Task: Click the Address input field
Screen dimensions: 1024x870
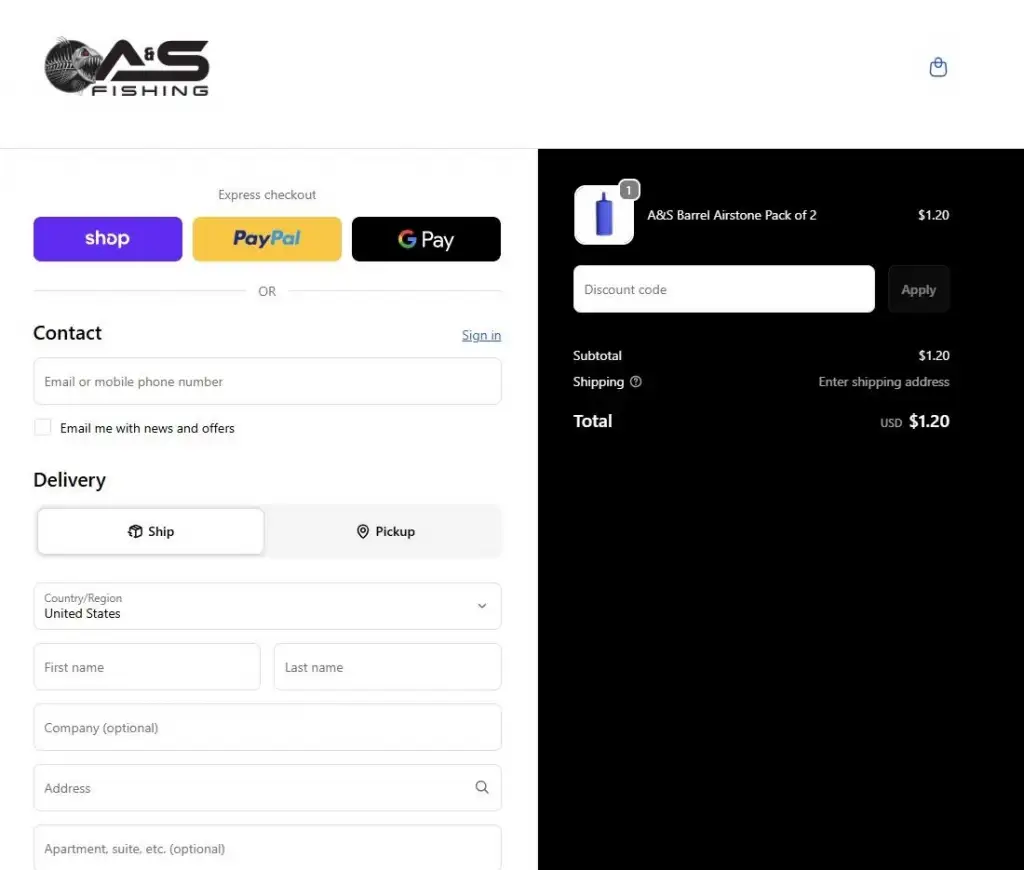Action: tap(268, 788)
